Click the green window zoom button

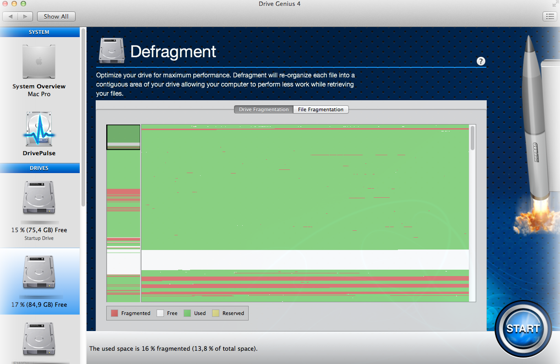(23, 4)
